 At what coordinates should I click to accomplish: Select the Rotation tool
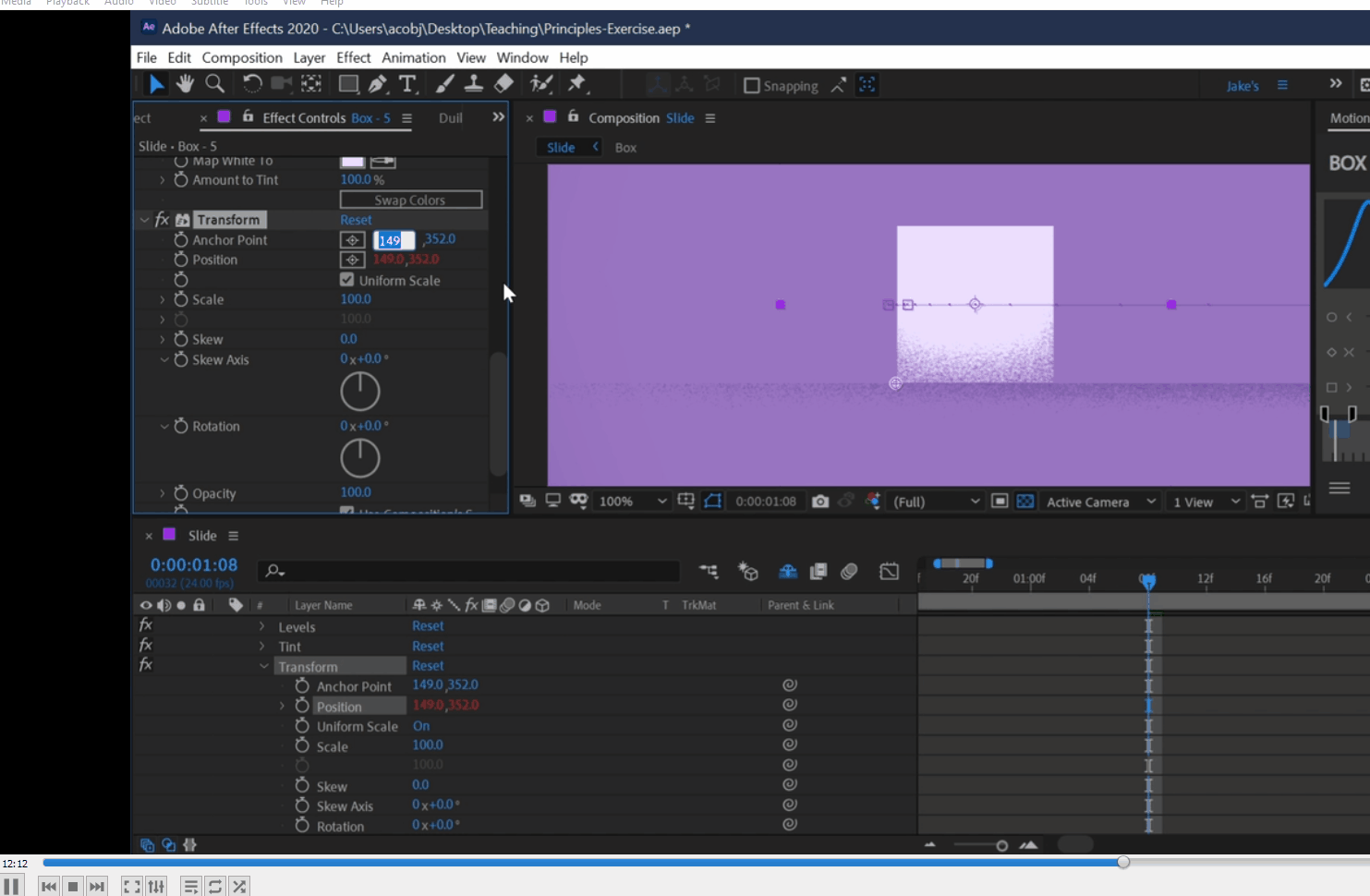coord(252,84)
